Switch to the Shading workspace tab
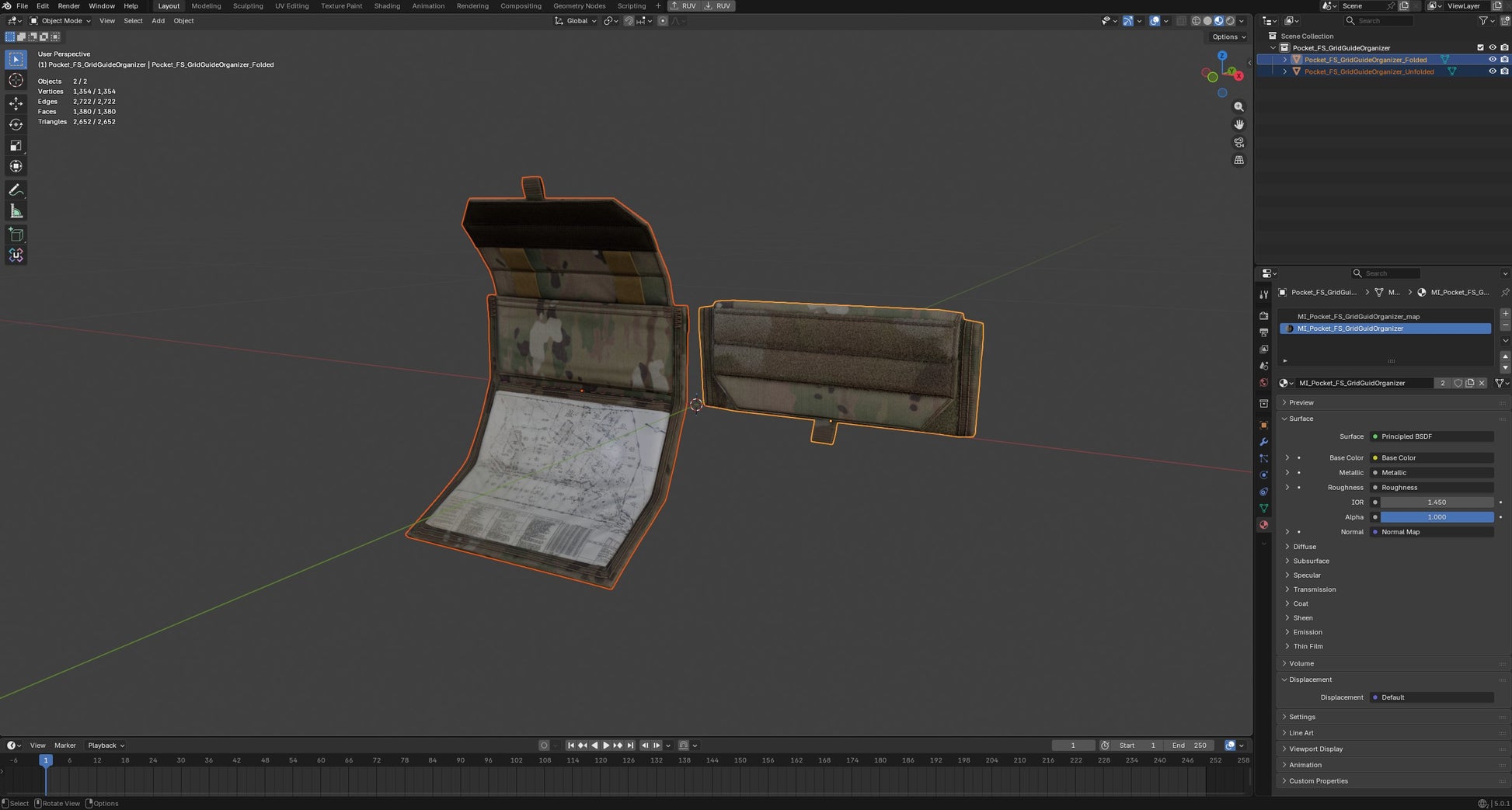The height and width of the screenshot is (810, 1512). pos(387,6)
